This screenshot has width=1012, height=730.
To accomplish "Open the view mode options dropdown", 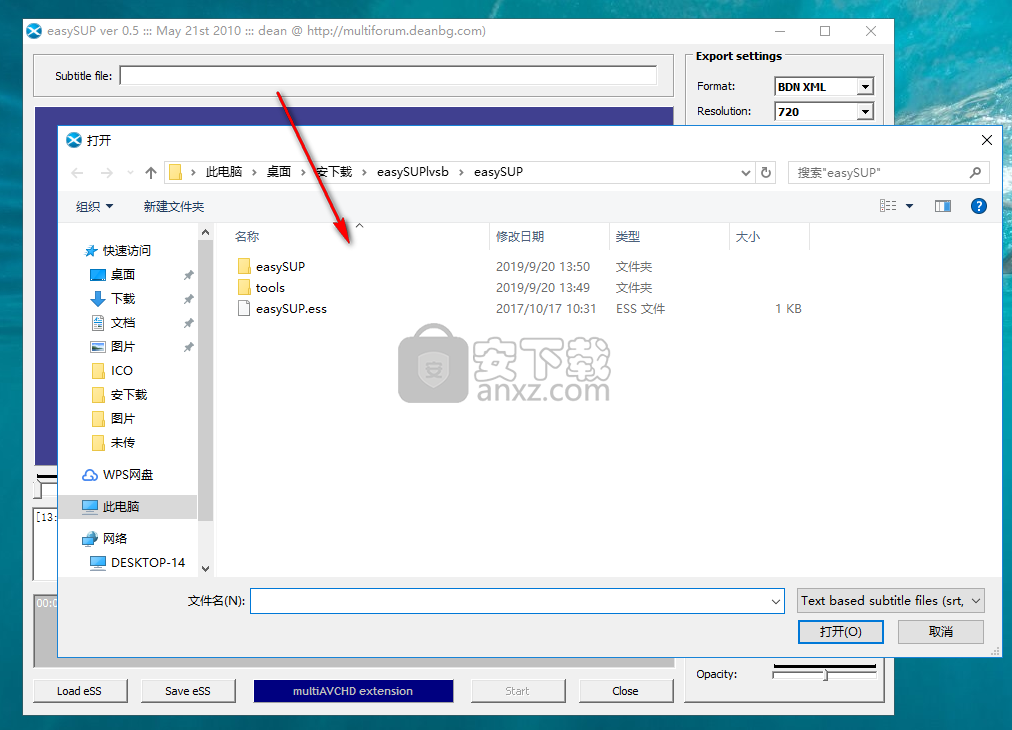I will pos(909,206).
